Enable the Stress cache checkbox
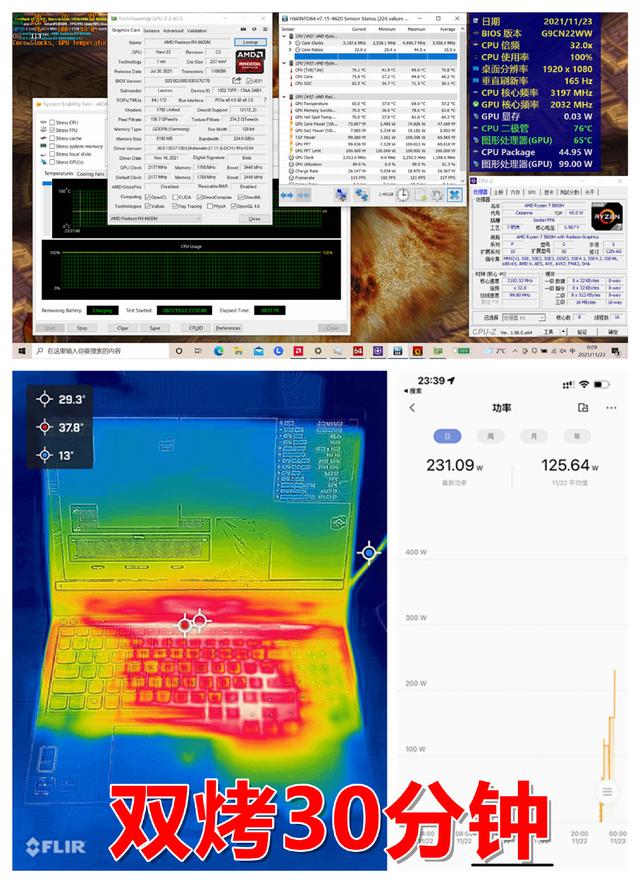The width and height of the screenshot is (640, 882). 52,138
